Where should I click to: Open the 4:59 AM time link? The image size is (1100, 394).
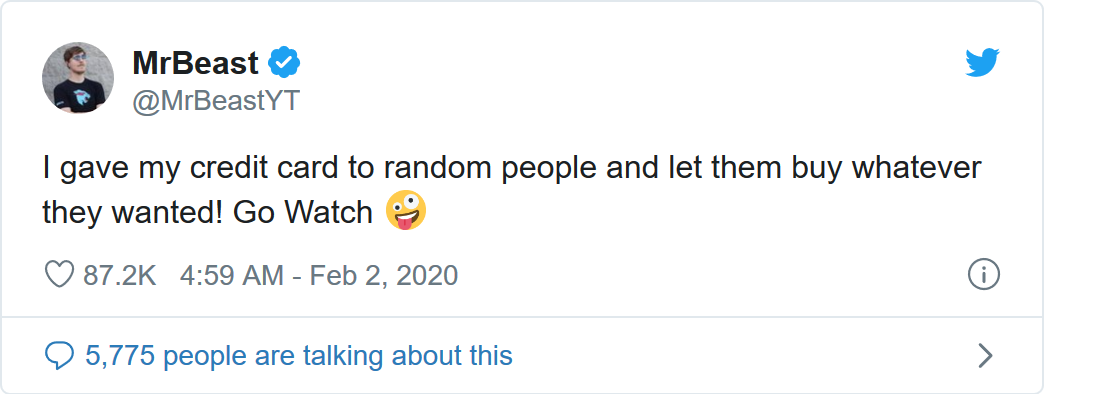point(232,276)
